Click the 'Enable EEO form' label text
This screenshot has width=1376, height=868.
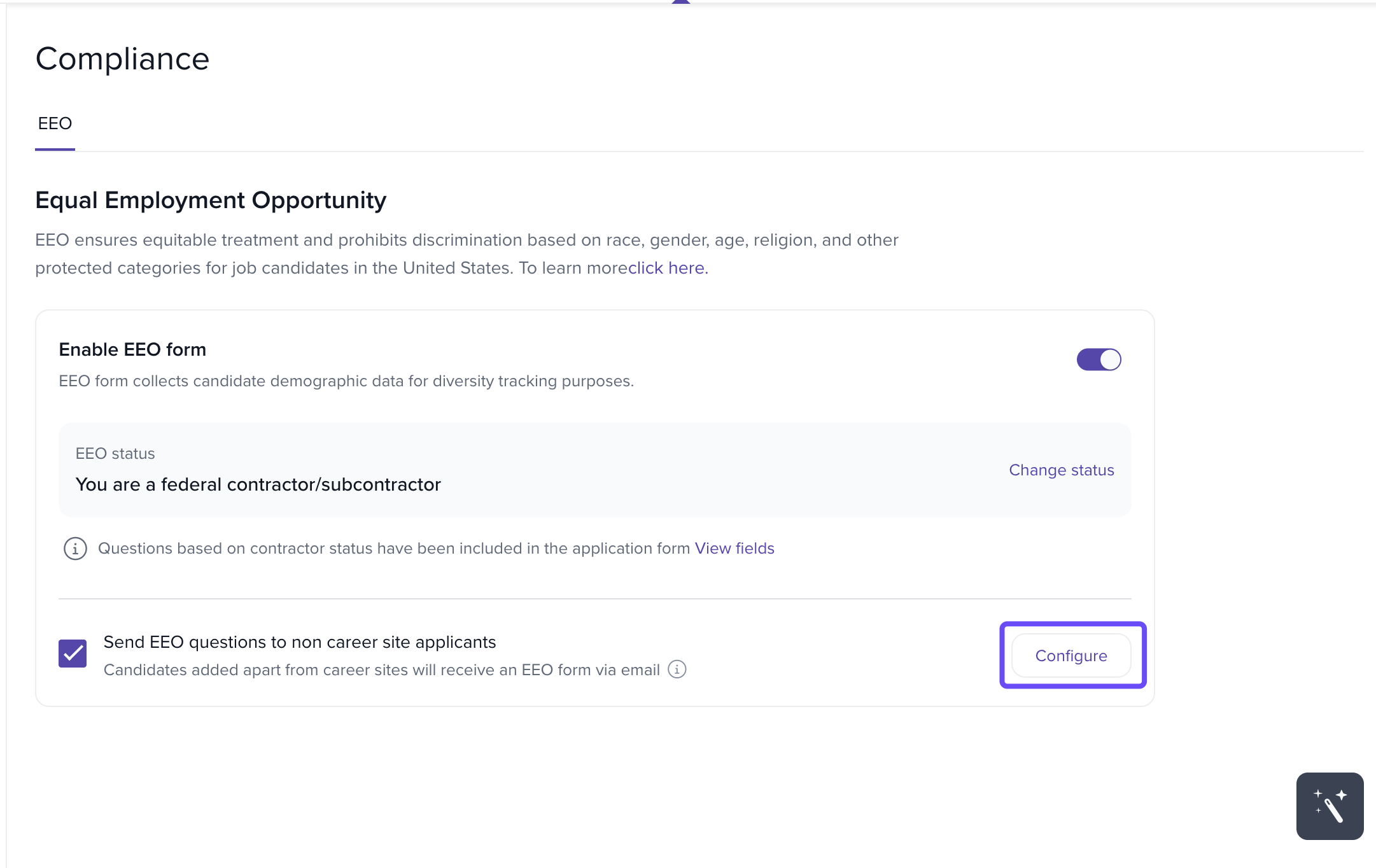(132, 349)
